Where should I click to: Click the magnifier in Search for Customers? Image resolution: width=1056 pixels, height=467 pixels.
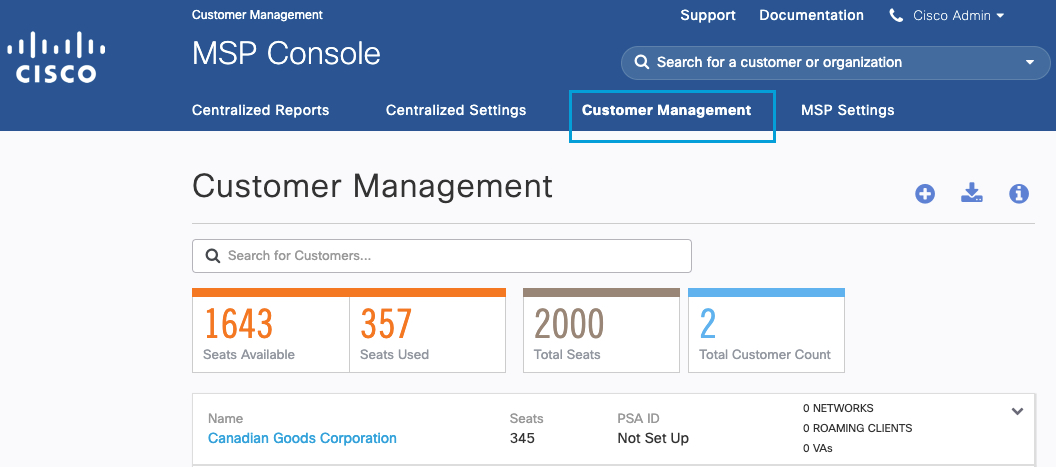tap(212, 256)
